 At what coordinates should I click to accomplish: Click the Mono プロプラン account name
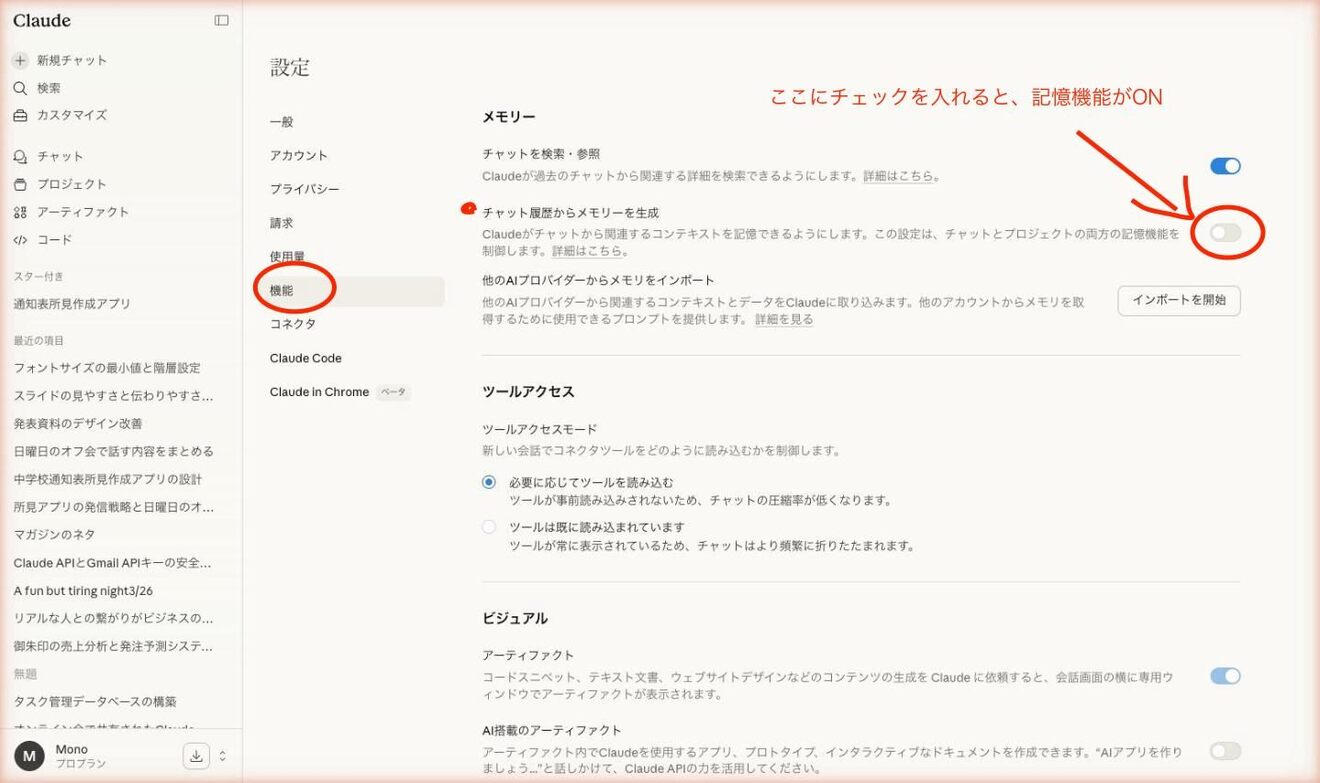[x=81, y=756]
